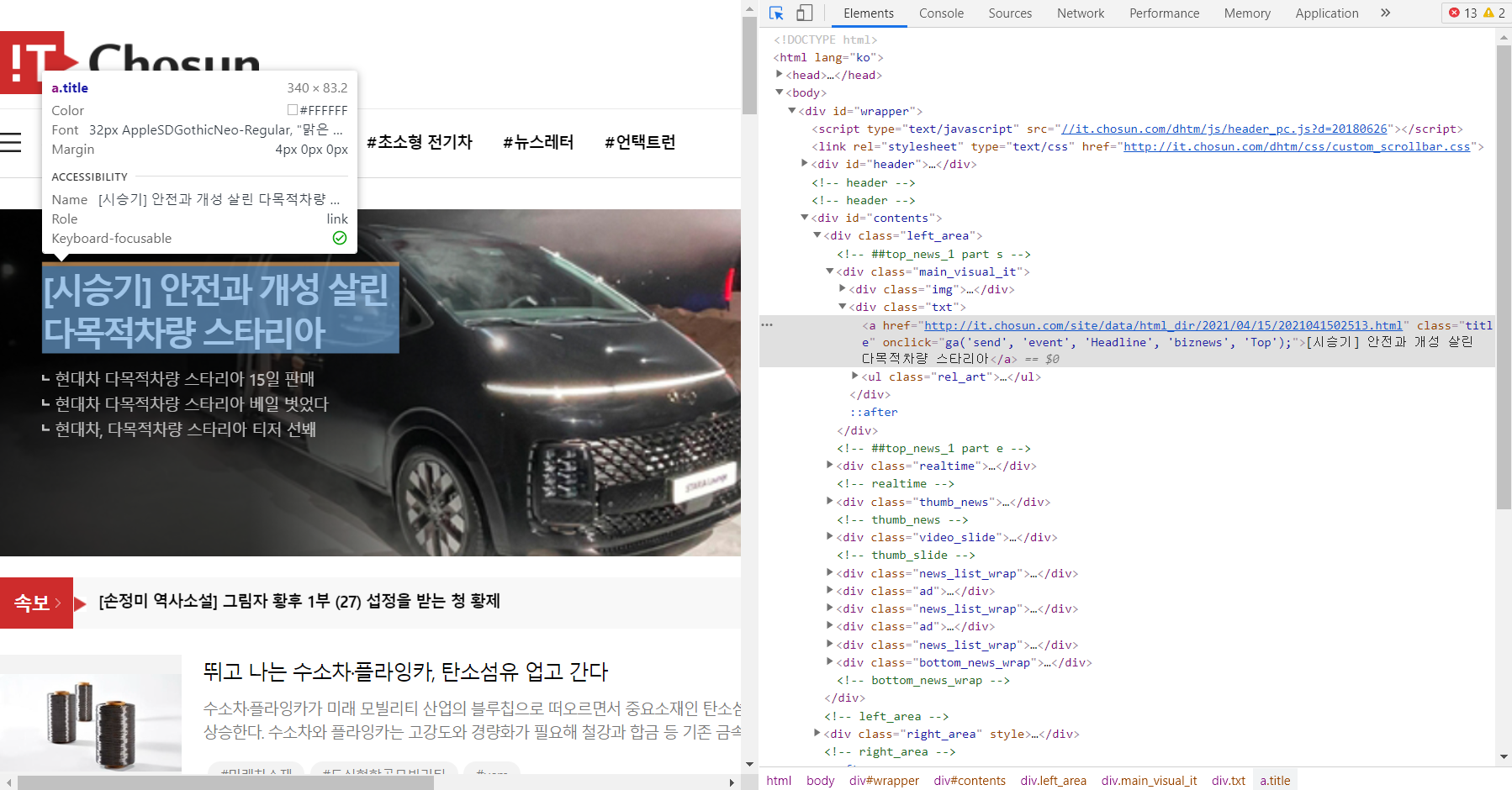Open the 스타리아 티저 선봬 related article

point(185,429)
